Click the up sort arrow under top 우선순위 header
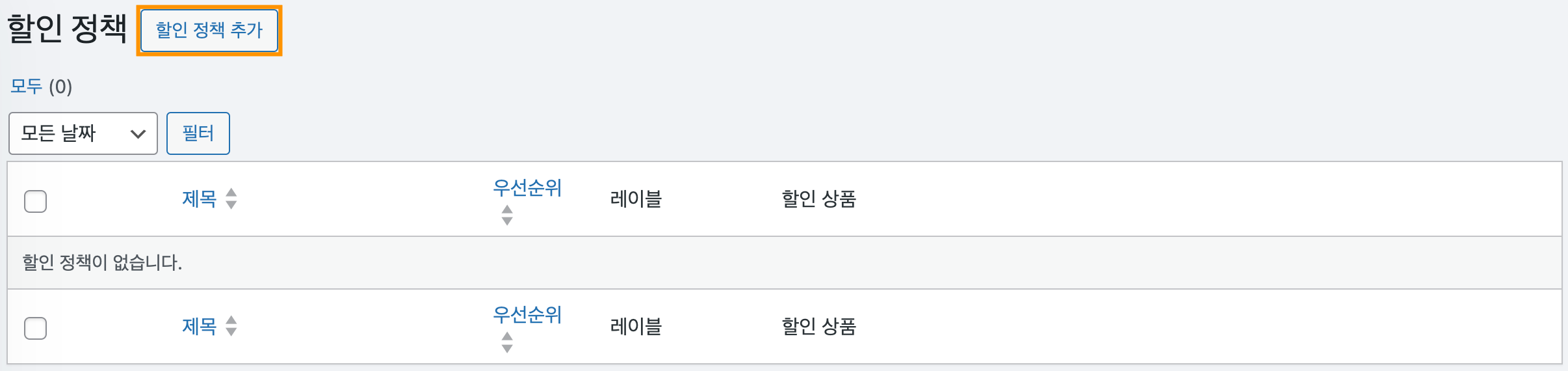This screenshot has height=371, width=1568. pos(507,210)
